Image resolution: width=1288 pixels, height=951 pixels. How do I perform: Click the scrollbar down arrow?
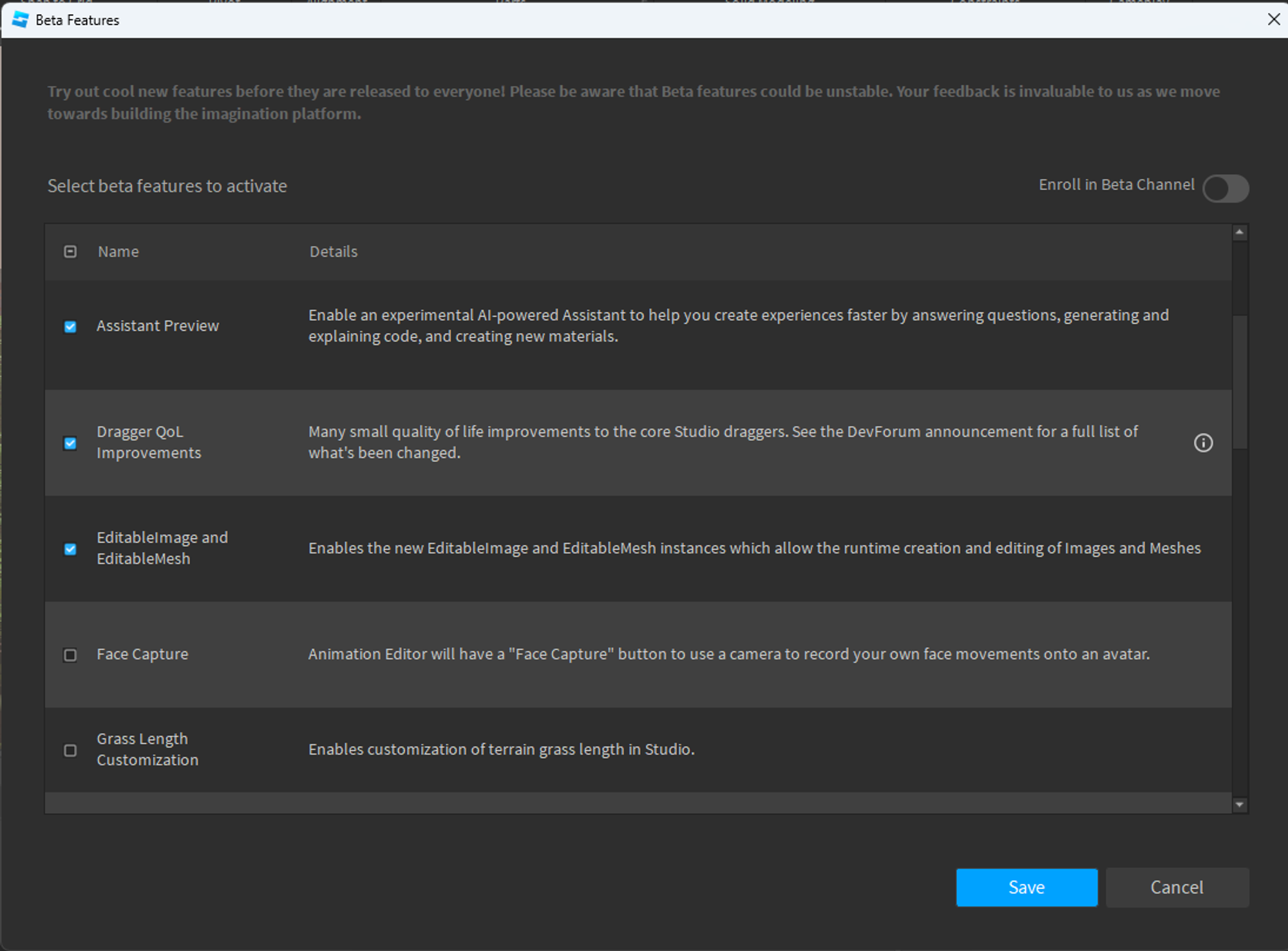pyautogui.click(x=1240, y=805)
